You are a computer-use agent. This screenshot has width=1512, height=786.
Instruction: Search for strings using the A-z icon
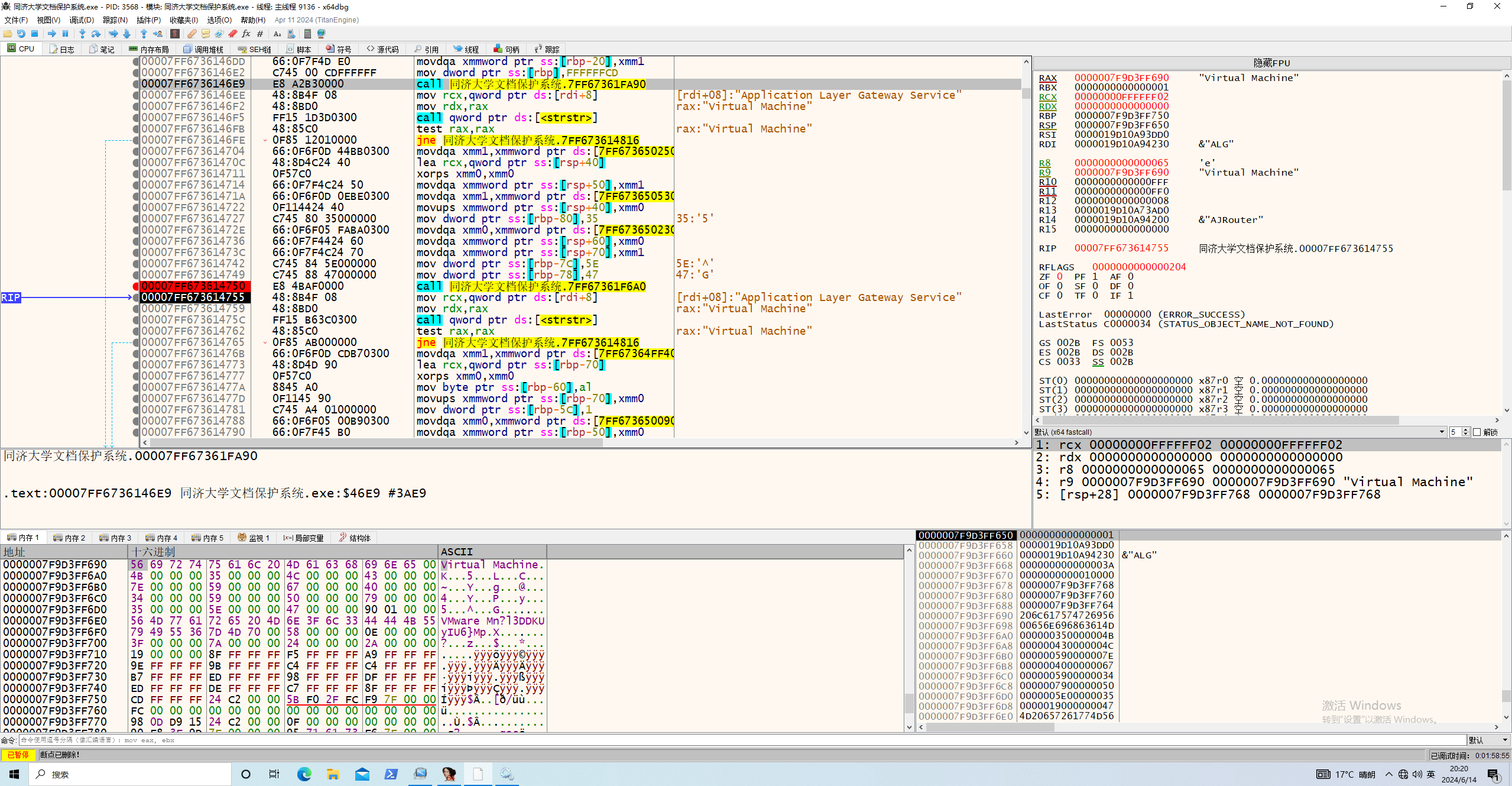(277, 34)
